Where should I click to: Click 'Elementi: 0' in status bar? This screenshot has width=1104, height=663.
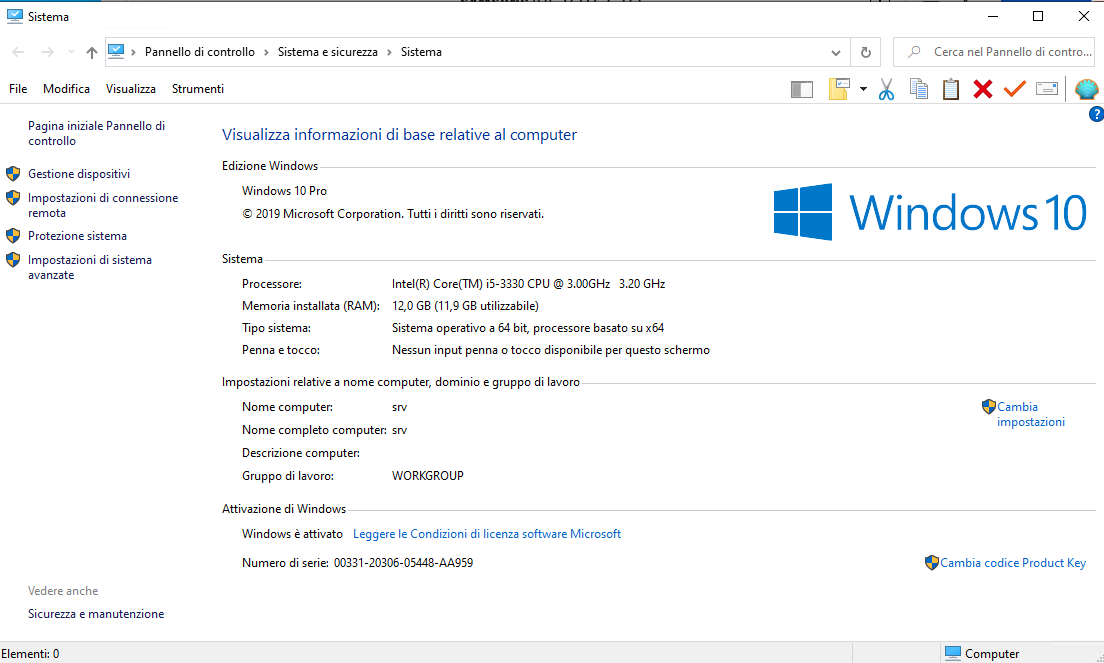[x=30, y=654]
